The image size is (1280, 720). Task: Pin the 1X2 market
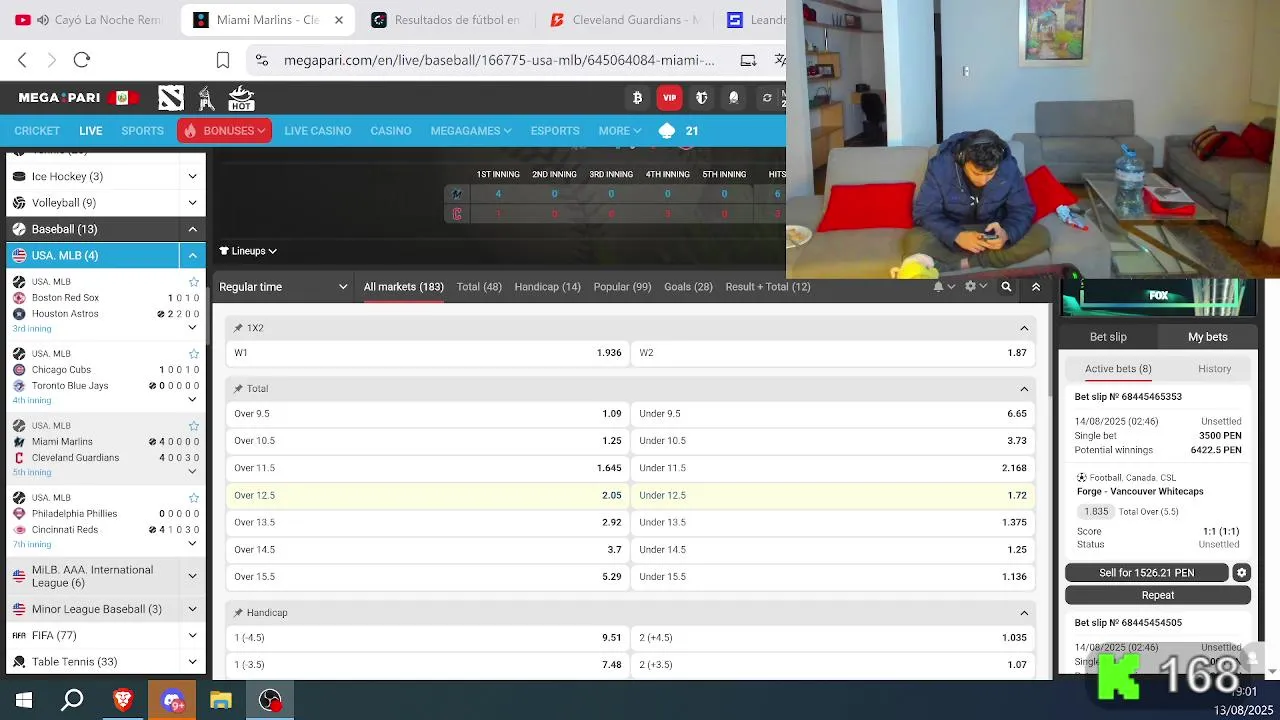(x=239, y=328)
